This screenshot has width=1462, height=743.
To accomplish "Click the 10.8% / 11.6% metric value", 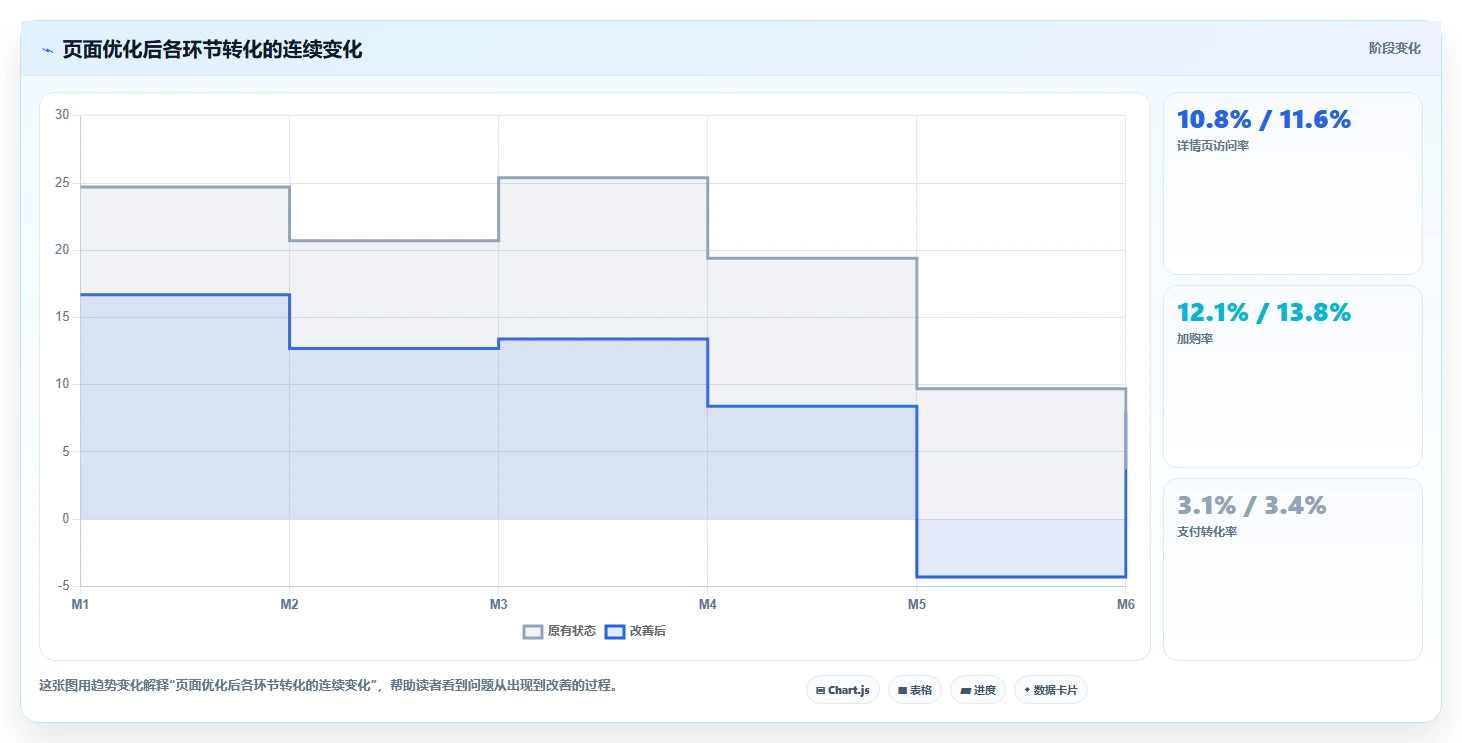I will [x=1264, y=120].
